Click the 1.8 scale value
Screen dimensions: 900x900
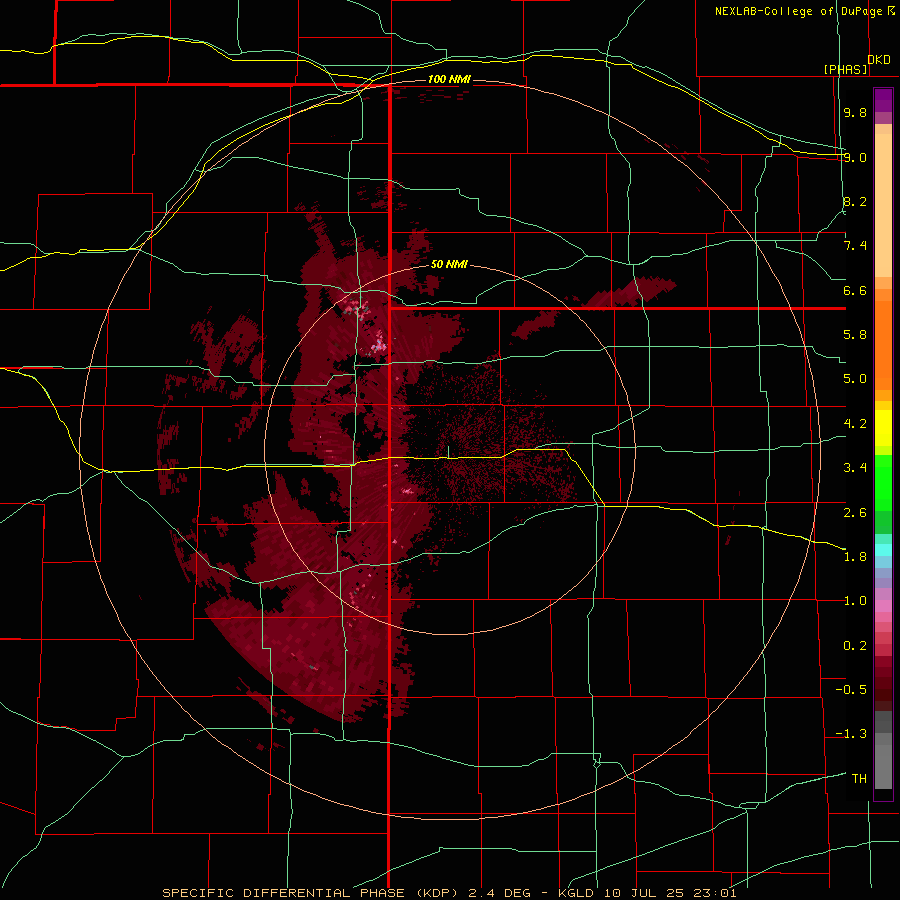[x=855, y=557]
